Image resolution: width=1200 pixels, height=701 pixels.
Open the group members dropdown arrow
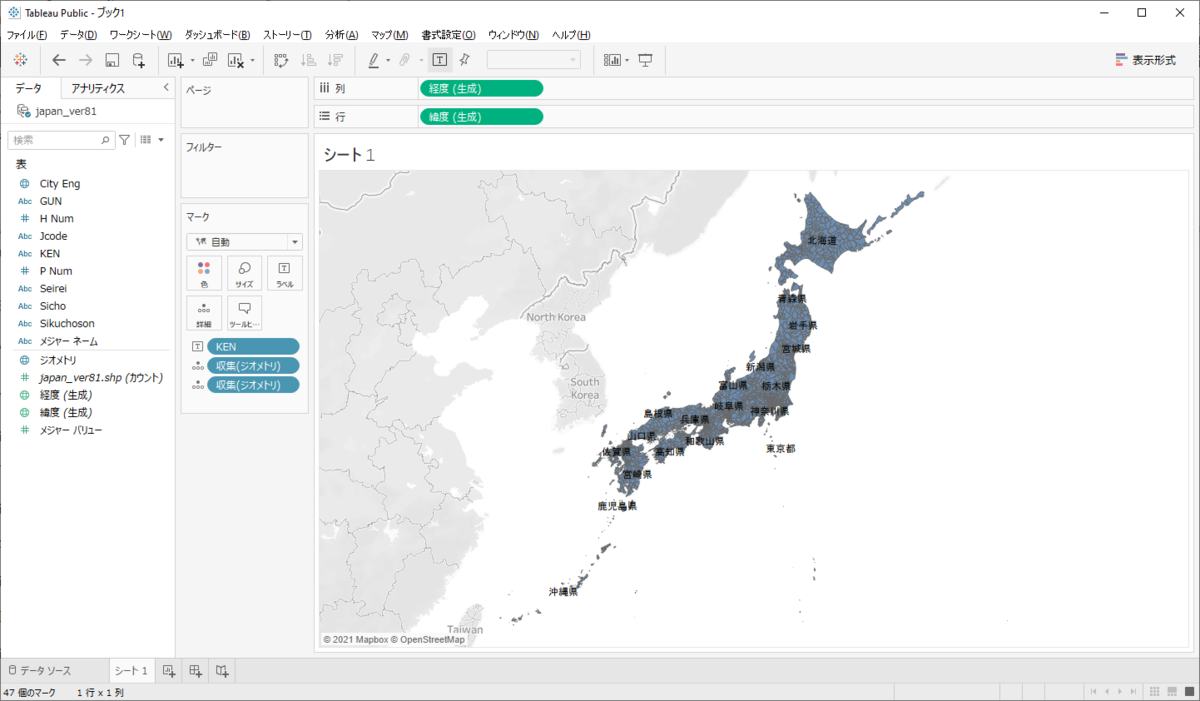point(420,60)
